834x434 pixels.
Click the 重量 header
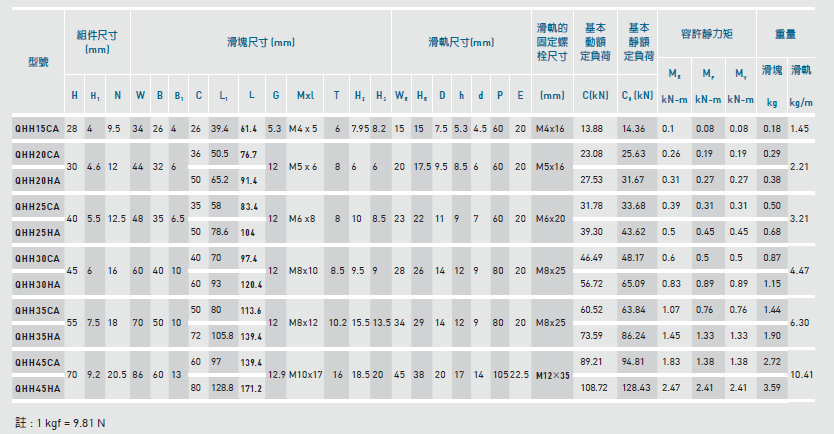click(x=785, y=34)
